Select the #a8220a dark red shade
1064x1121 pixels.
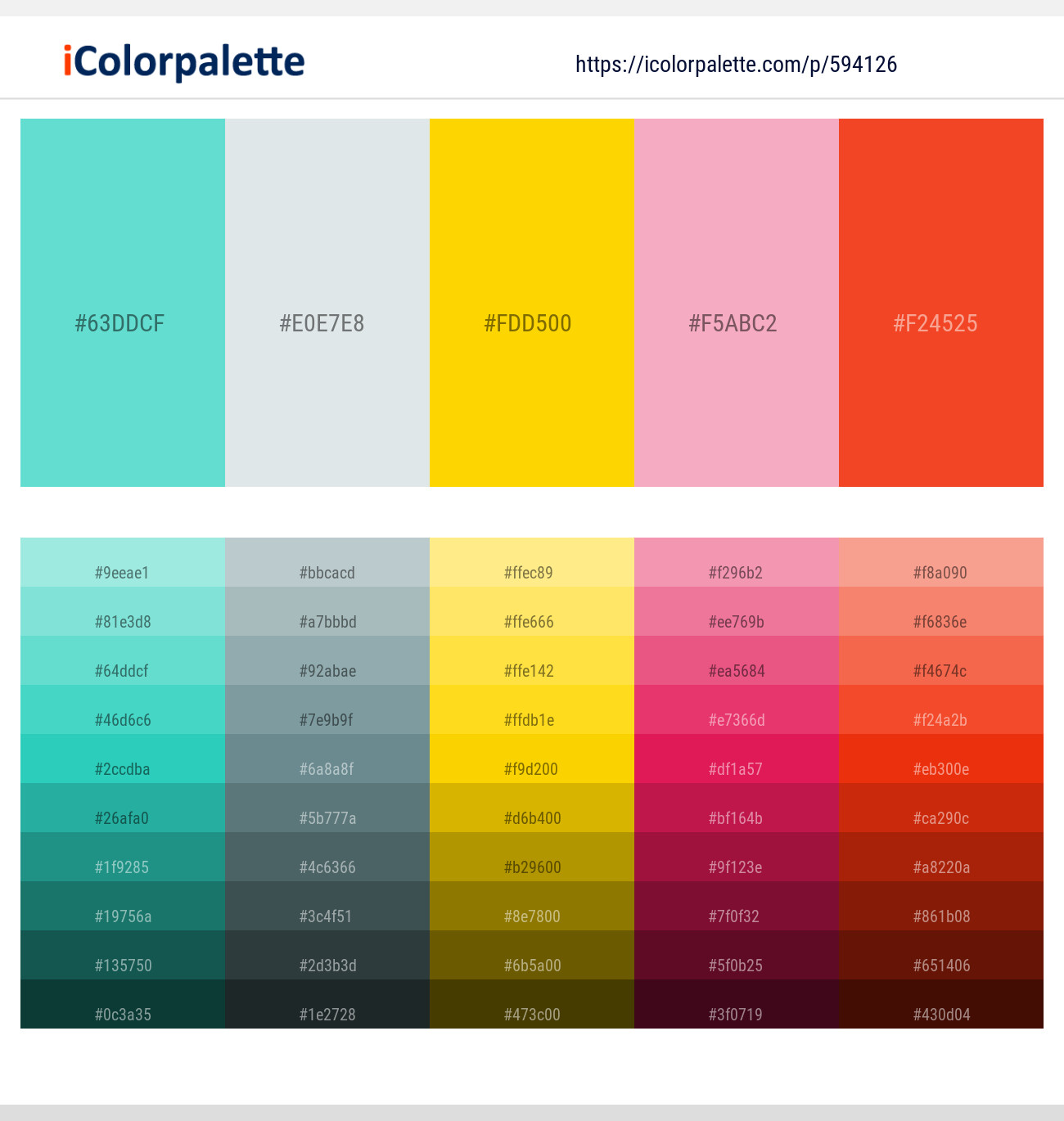(941, 857)
